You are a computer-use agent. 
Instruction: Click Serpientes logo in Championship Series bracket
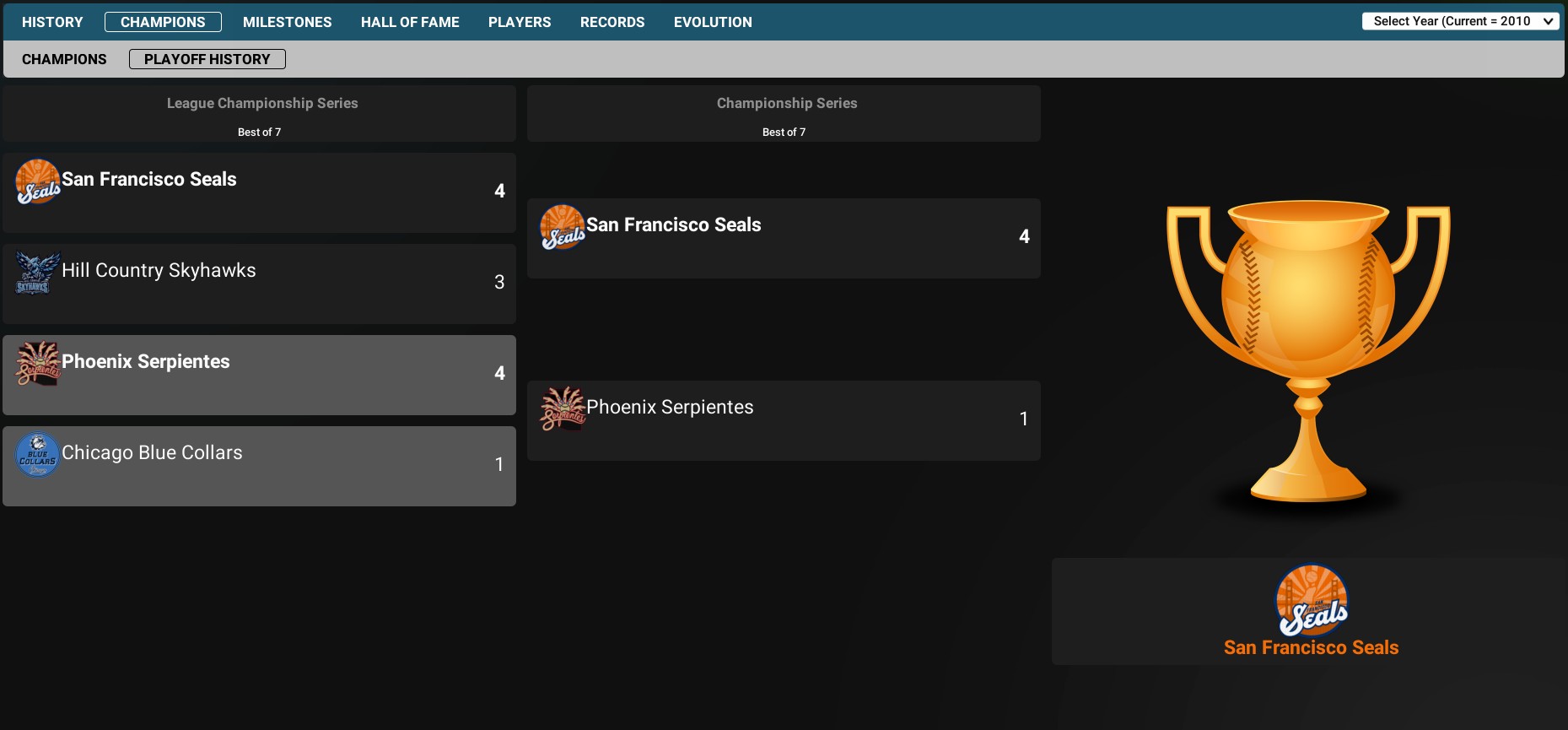click(563, 409)
